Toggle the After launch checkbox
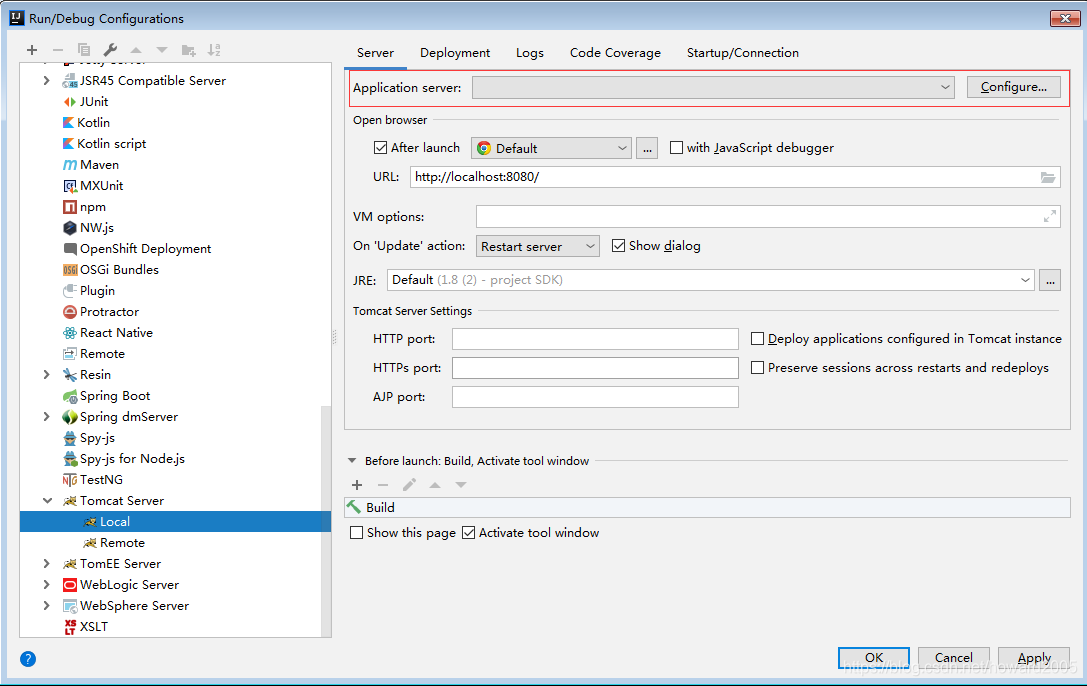 pos(380,148)
